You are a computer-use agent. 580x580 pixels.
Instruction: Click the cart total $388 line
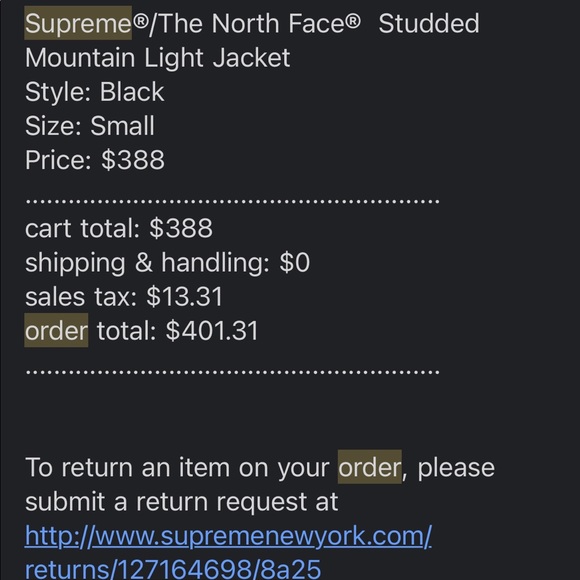119,228
